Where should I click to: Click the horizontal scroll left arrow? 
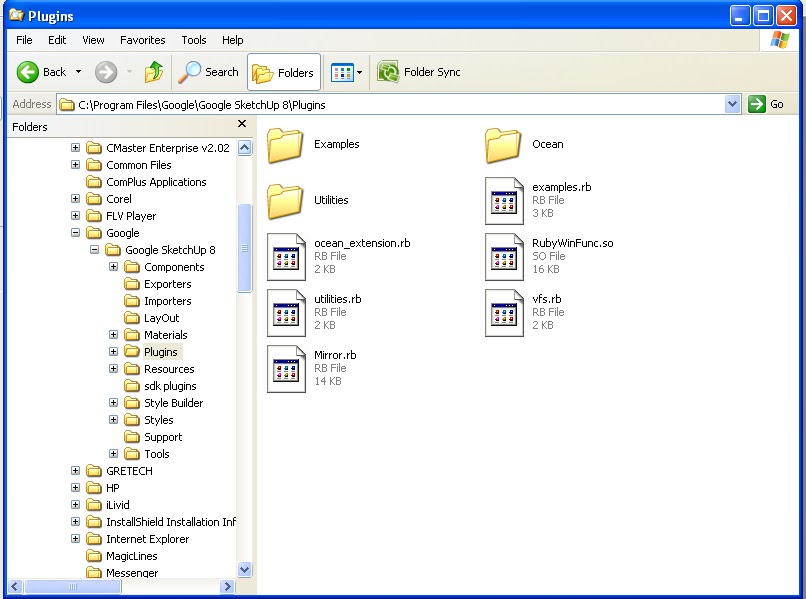point(15,586)
